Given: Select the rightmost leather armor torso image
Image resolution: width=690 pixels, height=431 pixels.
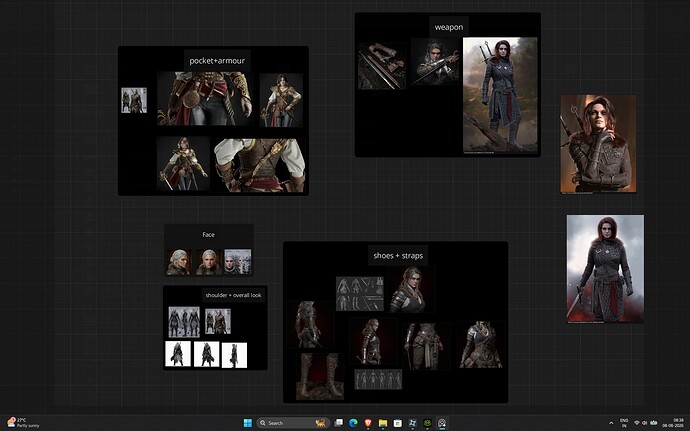Looking at the screenshot, I should [x=481, y=345].
